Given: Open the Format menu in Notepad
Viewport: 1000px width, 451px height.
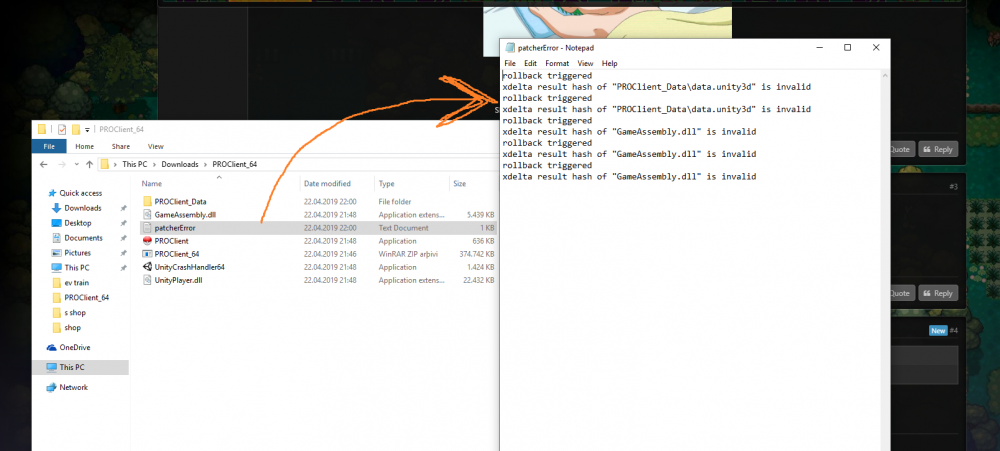Looking at the screenshot, I should point(556,63).
